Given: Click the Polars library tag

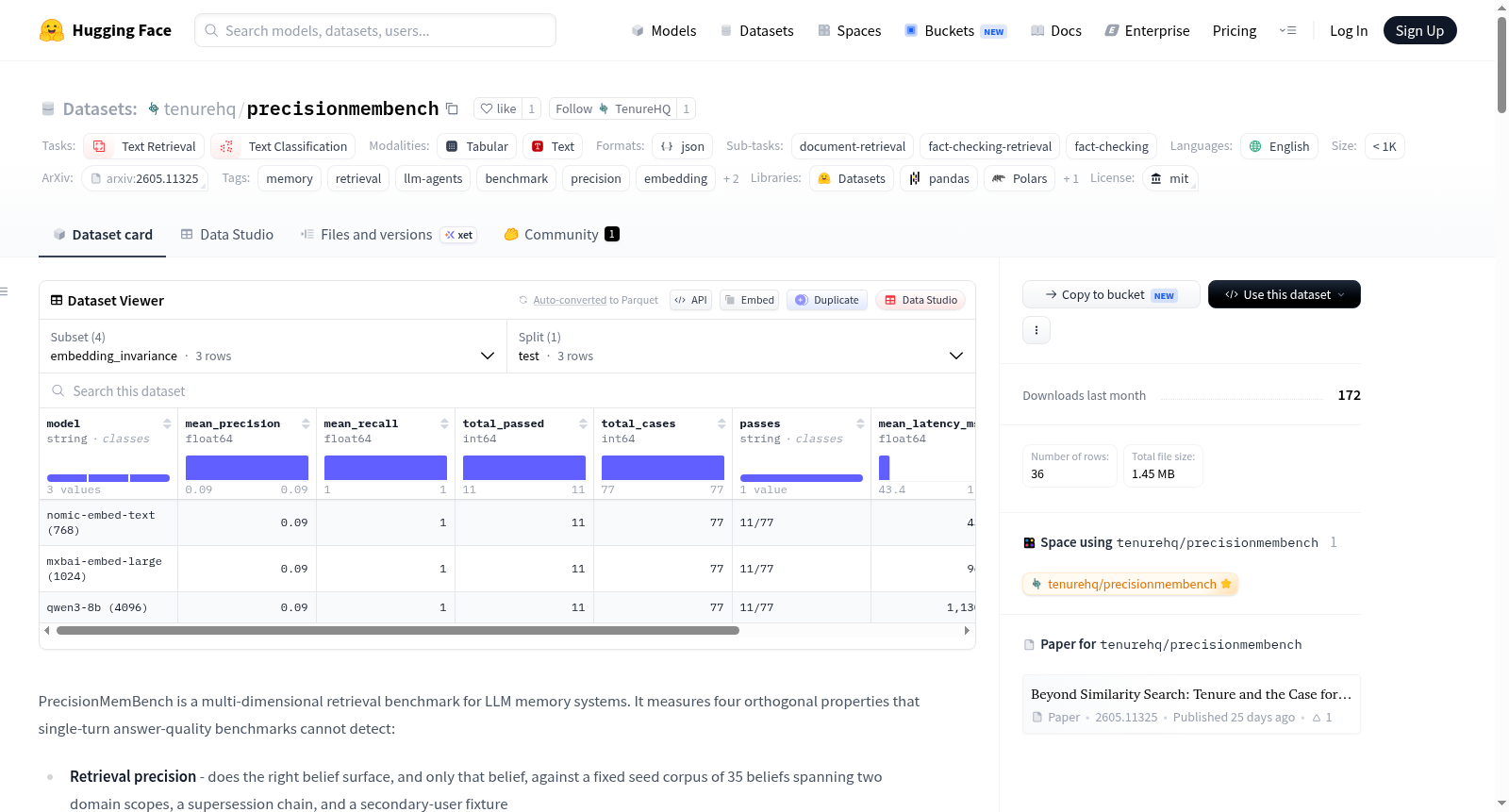Looking at the screenshot, I should pyautogui.click(x=1020, y=178).
